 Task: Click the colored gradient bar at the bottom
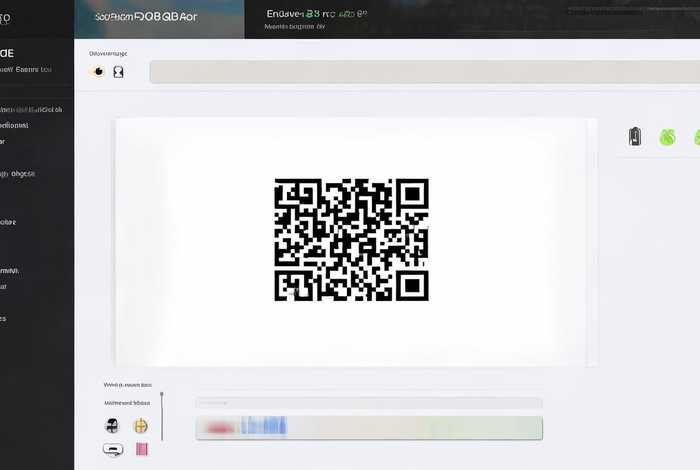pyautogui.click(x=369, y=427)
